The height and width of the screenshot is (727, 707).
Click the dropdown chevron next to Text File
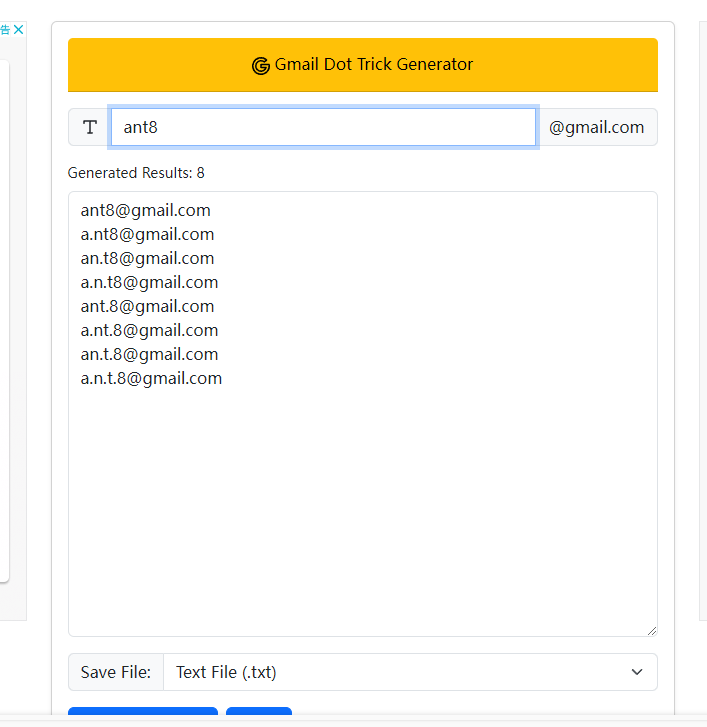click(637, 672)
